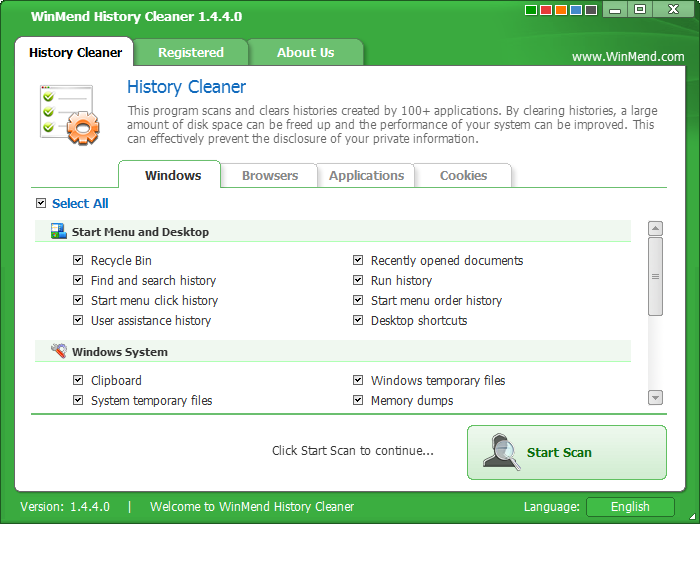
Task: Click the Start Scan button
Action: tap(567, 452)
